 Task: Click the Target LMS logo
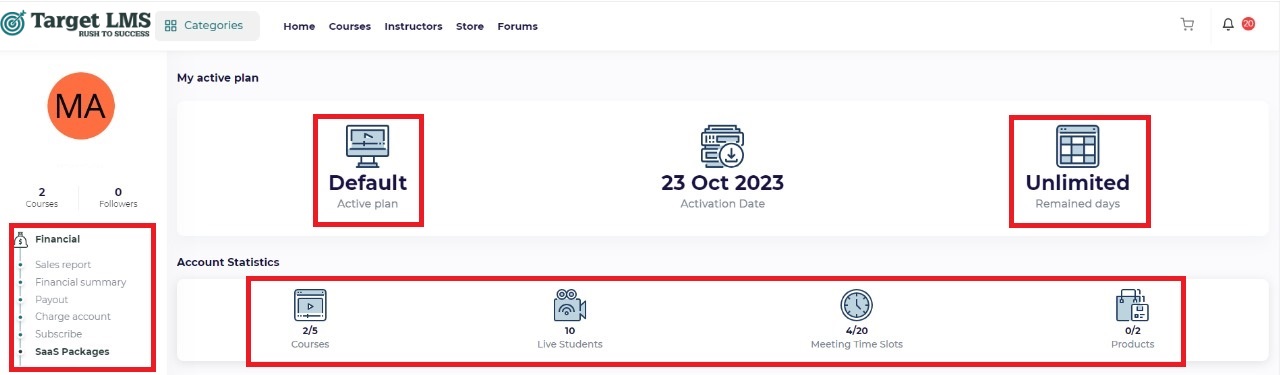click(75, 22)
